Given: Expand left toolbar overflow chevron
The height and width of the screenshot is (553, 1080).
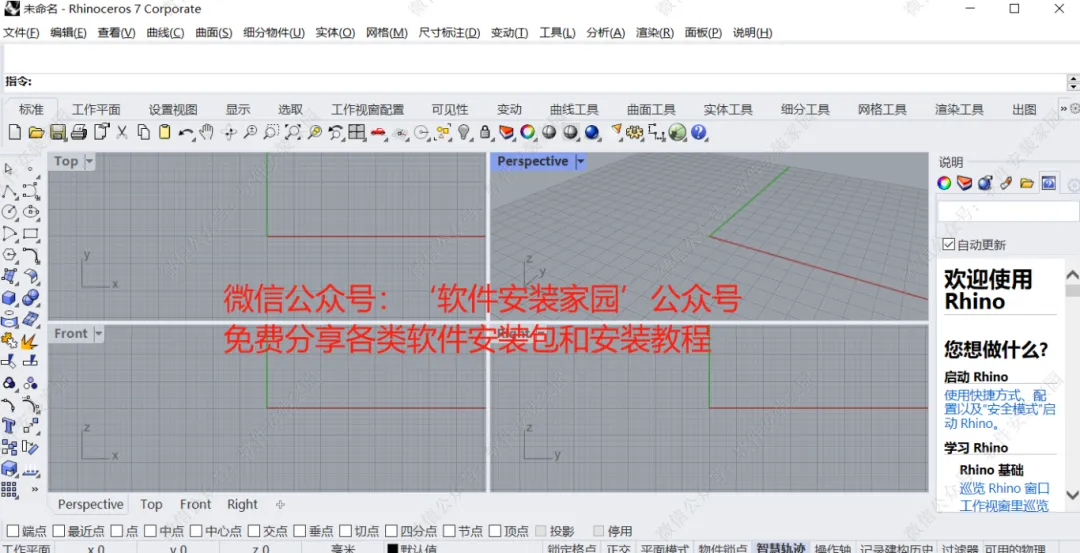Looking at the screenshot, I should tap(34, 489).
